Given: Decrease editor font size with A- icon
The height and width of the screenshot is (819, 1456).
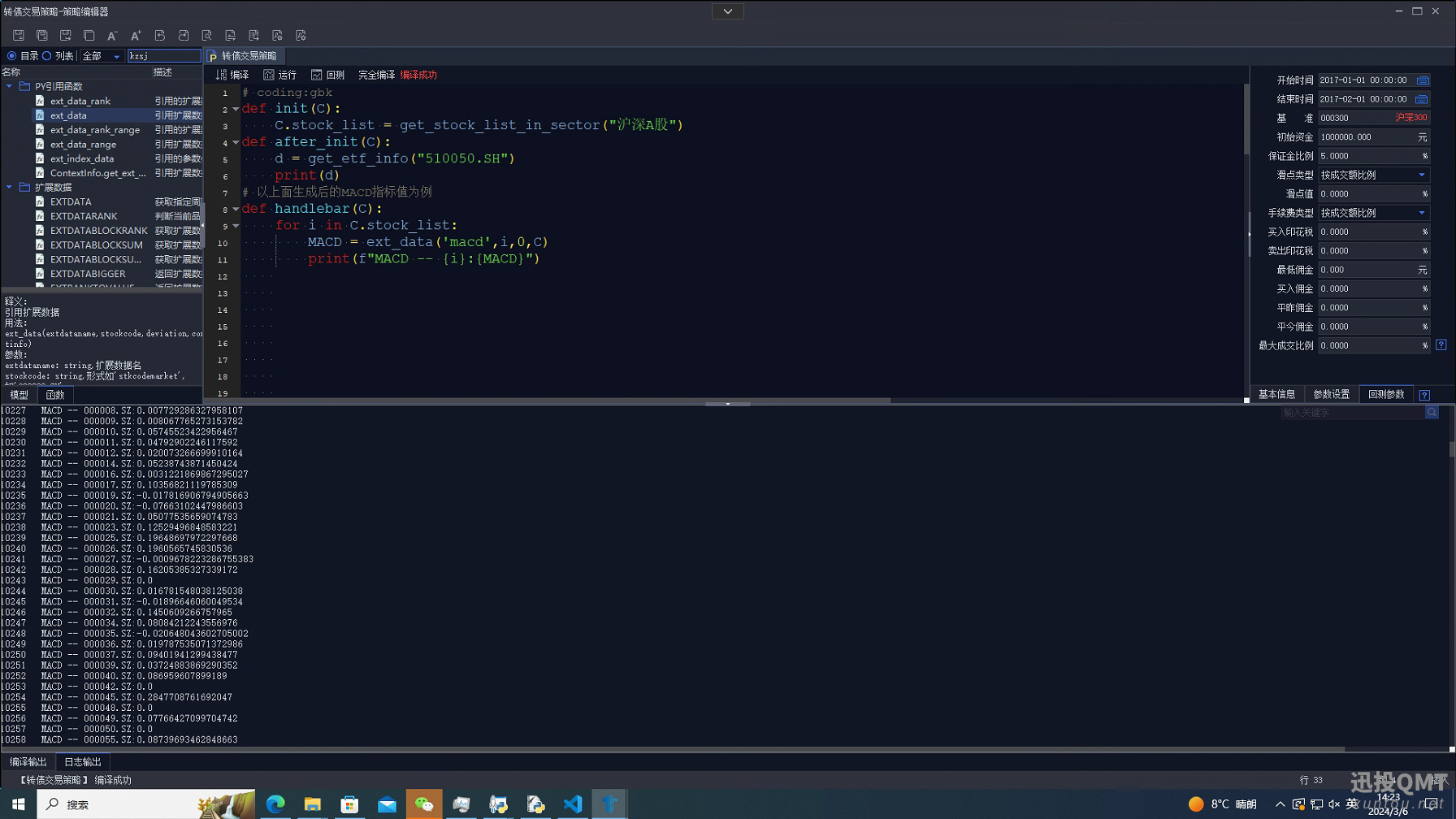Looking at the screenshot, I should (x=112, y=35).
